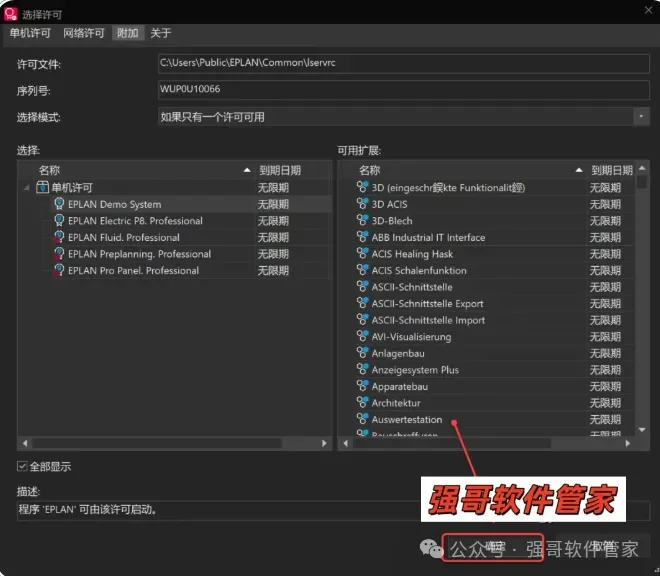Viewport: 660px width, 576px height.
Task: Click right arrow of 可用扩展 horizontal scrollbar
Action: coord(628,443)
